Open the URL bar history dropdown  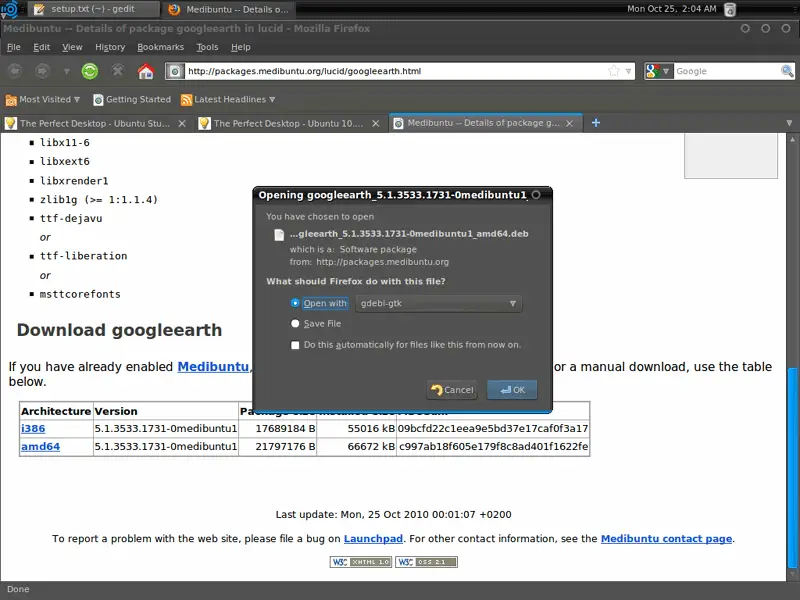(628, 71)
